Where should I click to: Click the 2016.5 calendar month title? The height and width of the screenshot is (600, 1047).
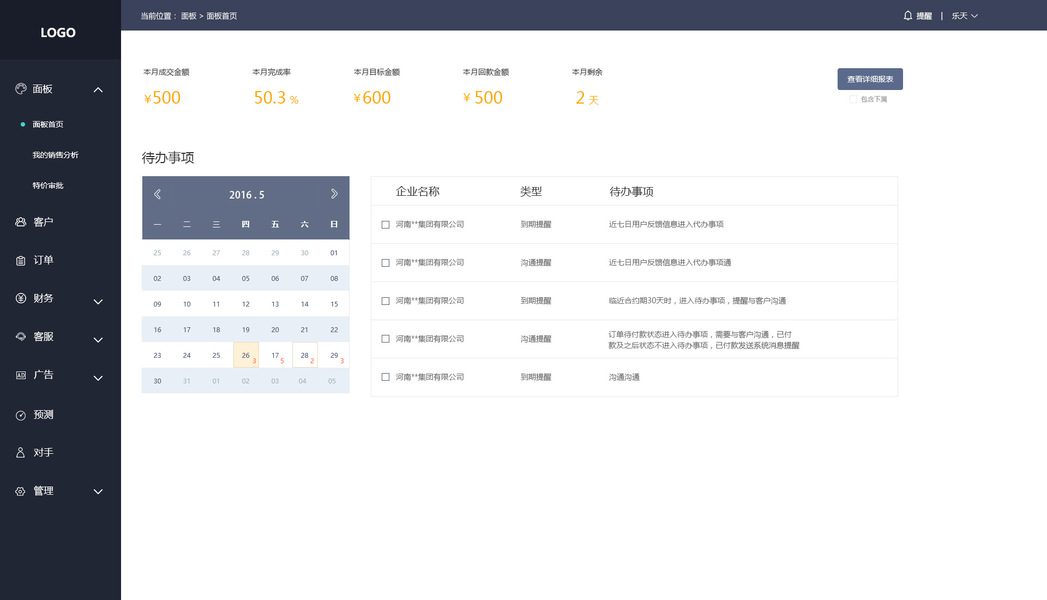tap(246, 195)
